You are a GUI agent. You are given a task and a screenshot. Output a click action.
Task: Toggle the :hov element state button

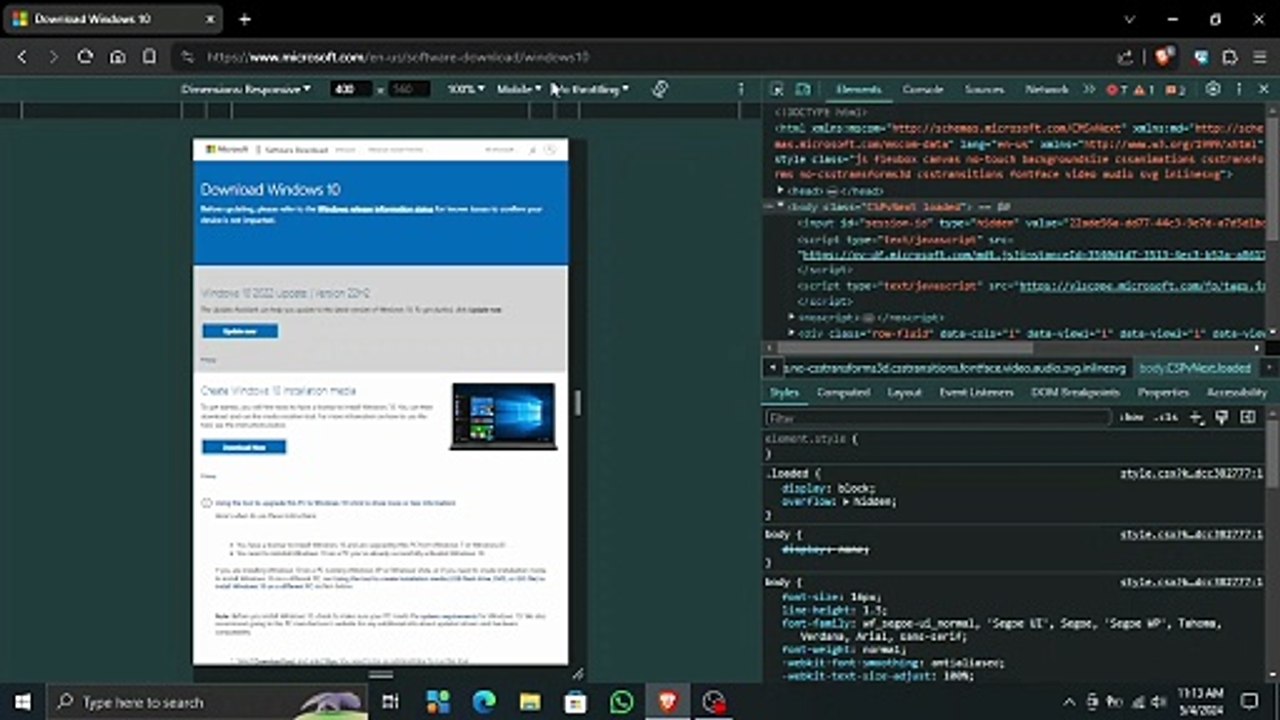coord(1131,417)
